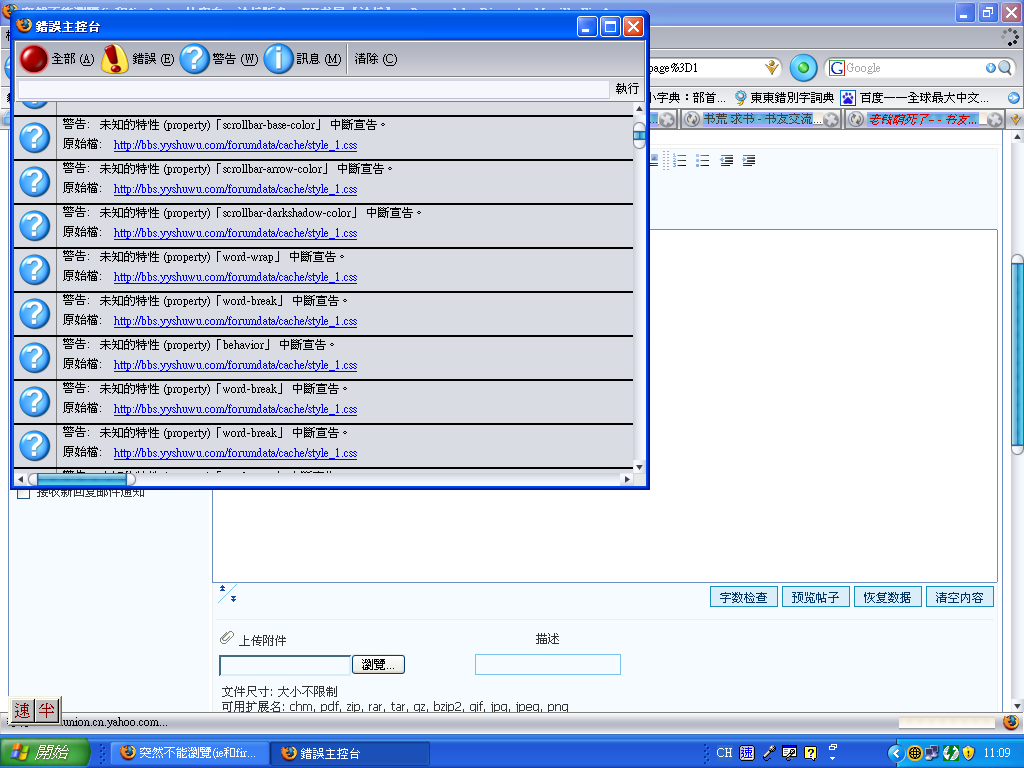Switch to 突然不能瀏覽 taskbar window

(188, 753)
